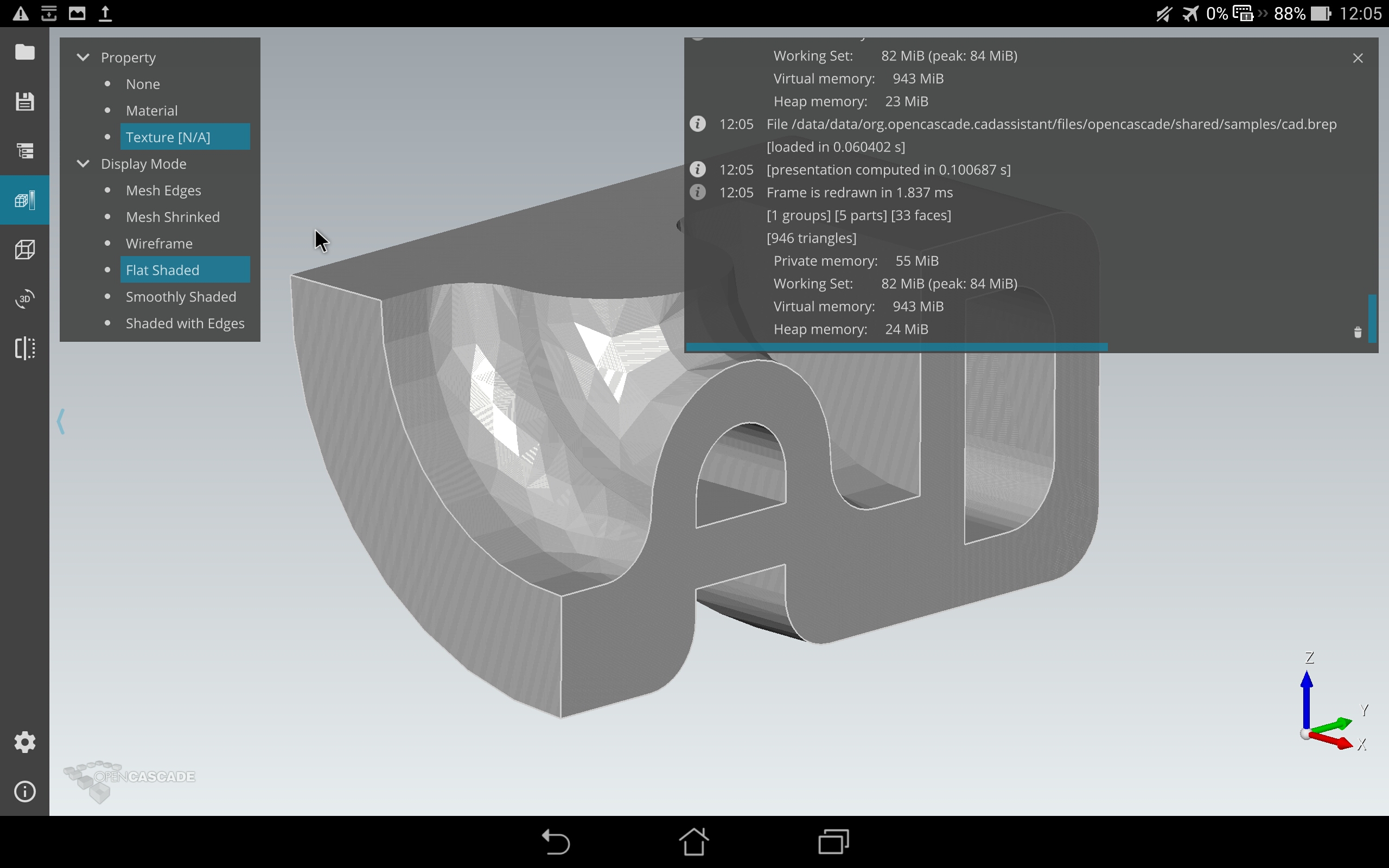This screenshot has width=1389, height=868.
Task: Open the file browser folder icon
Action: tap(24, 52)
